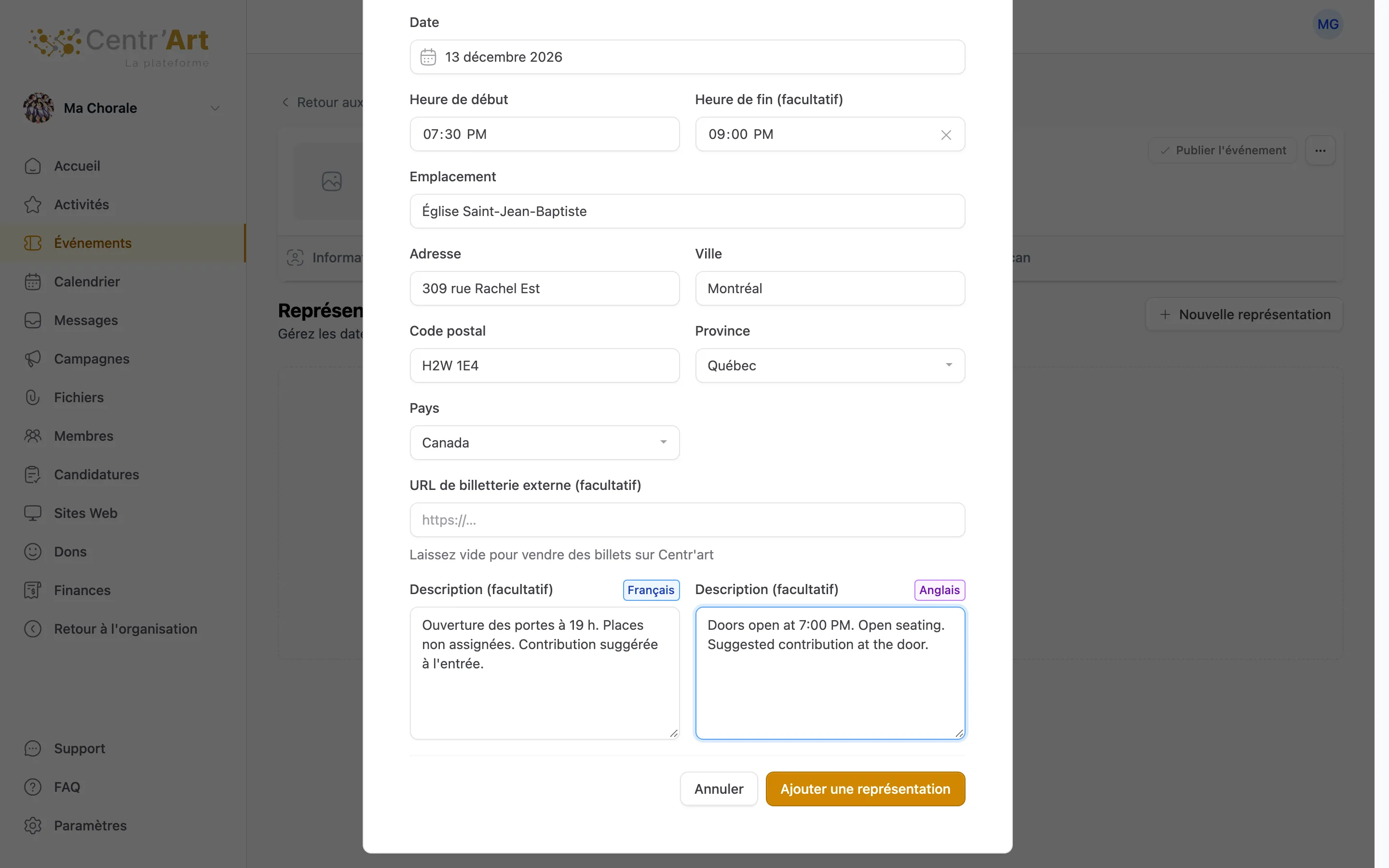The image size is (1389, 868).
Task: Open Paramètres gear icon
Action: tap(33, 826)
